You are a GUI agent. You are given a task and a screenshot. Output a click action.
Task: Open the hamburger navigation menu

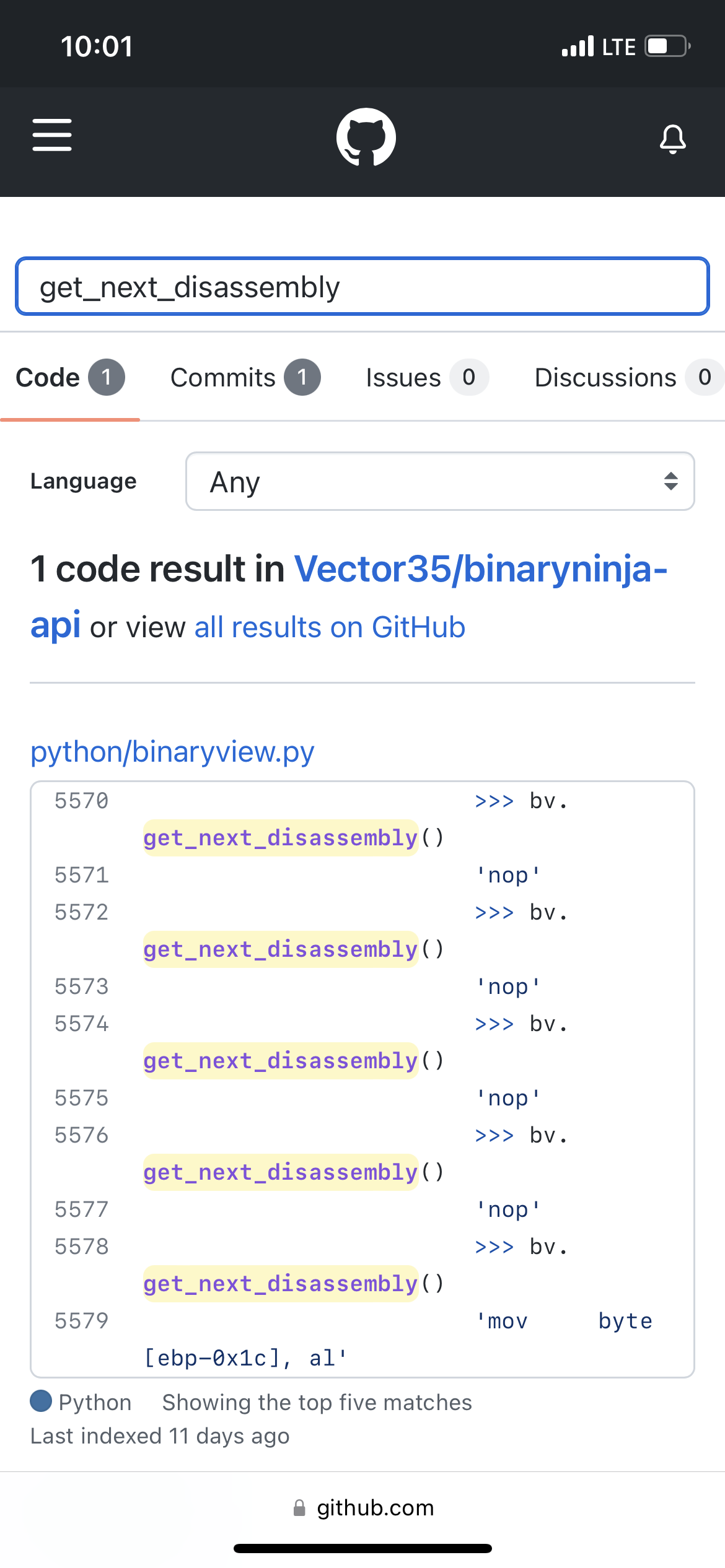click(x=52, y=135)
